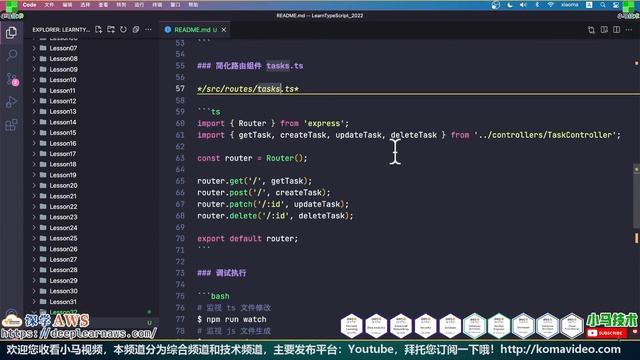Click the editor vertical scrollbar thumb
This screenshot has height=360, width=640.
click(636, 196)
